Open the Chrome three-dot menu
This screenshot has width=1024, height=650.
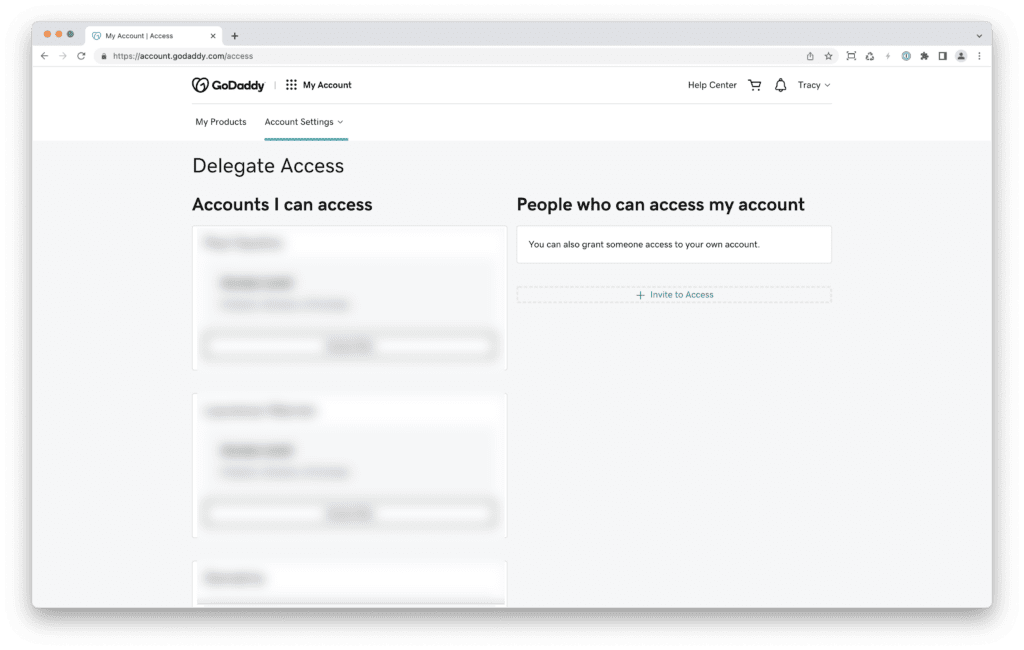(x=979, y=56)
